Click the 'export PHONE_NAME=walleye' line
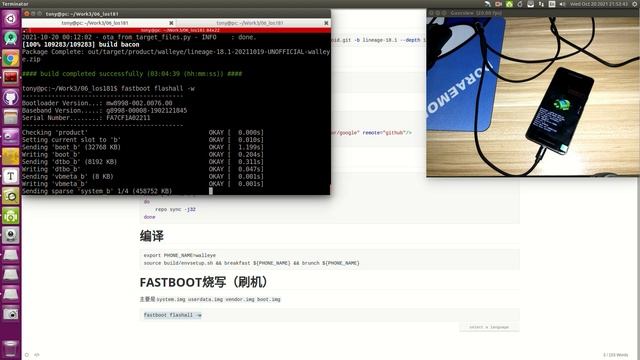Screen dimensions: 640x360 180,255
